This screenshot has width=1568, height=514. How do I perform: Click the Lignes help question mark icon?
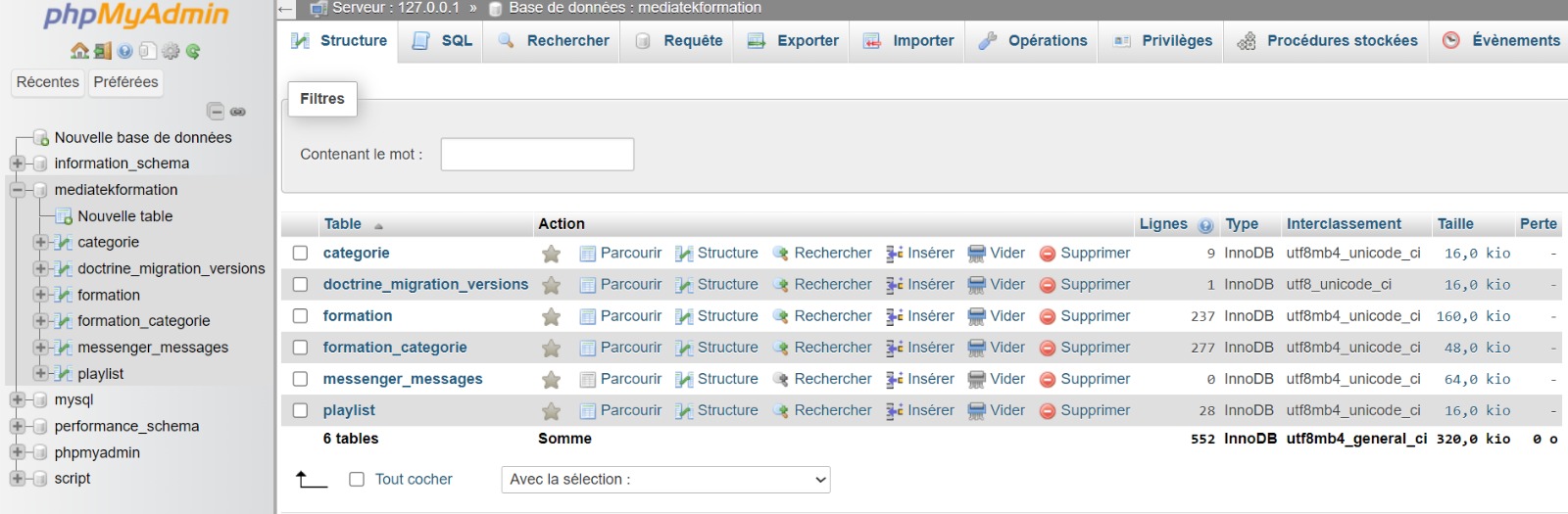tap(1205, 225)
